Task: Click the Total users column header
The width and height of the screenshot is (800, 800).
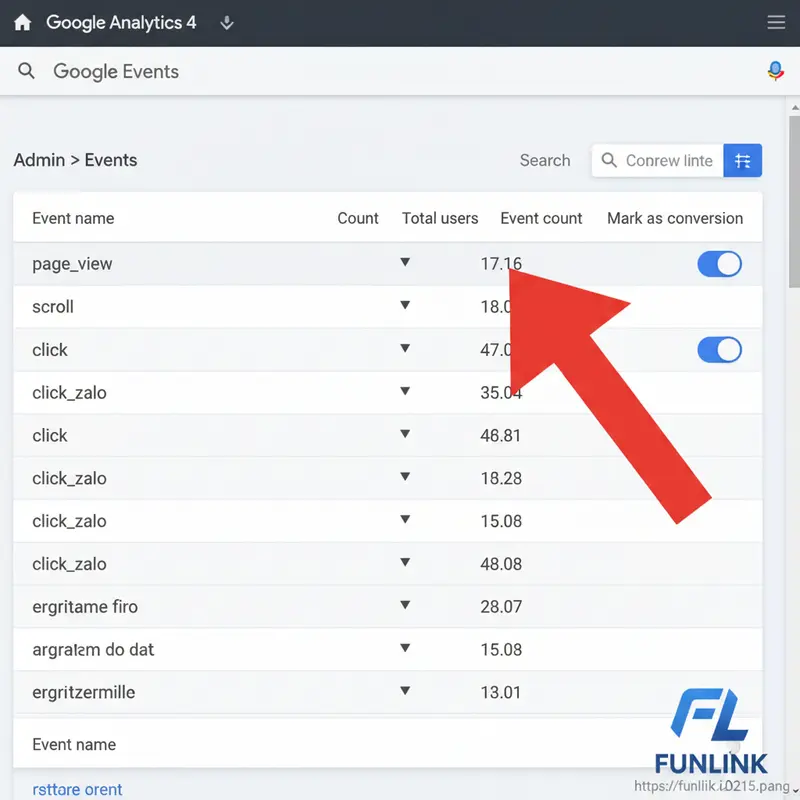Action: tap(440, 218)
